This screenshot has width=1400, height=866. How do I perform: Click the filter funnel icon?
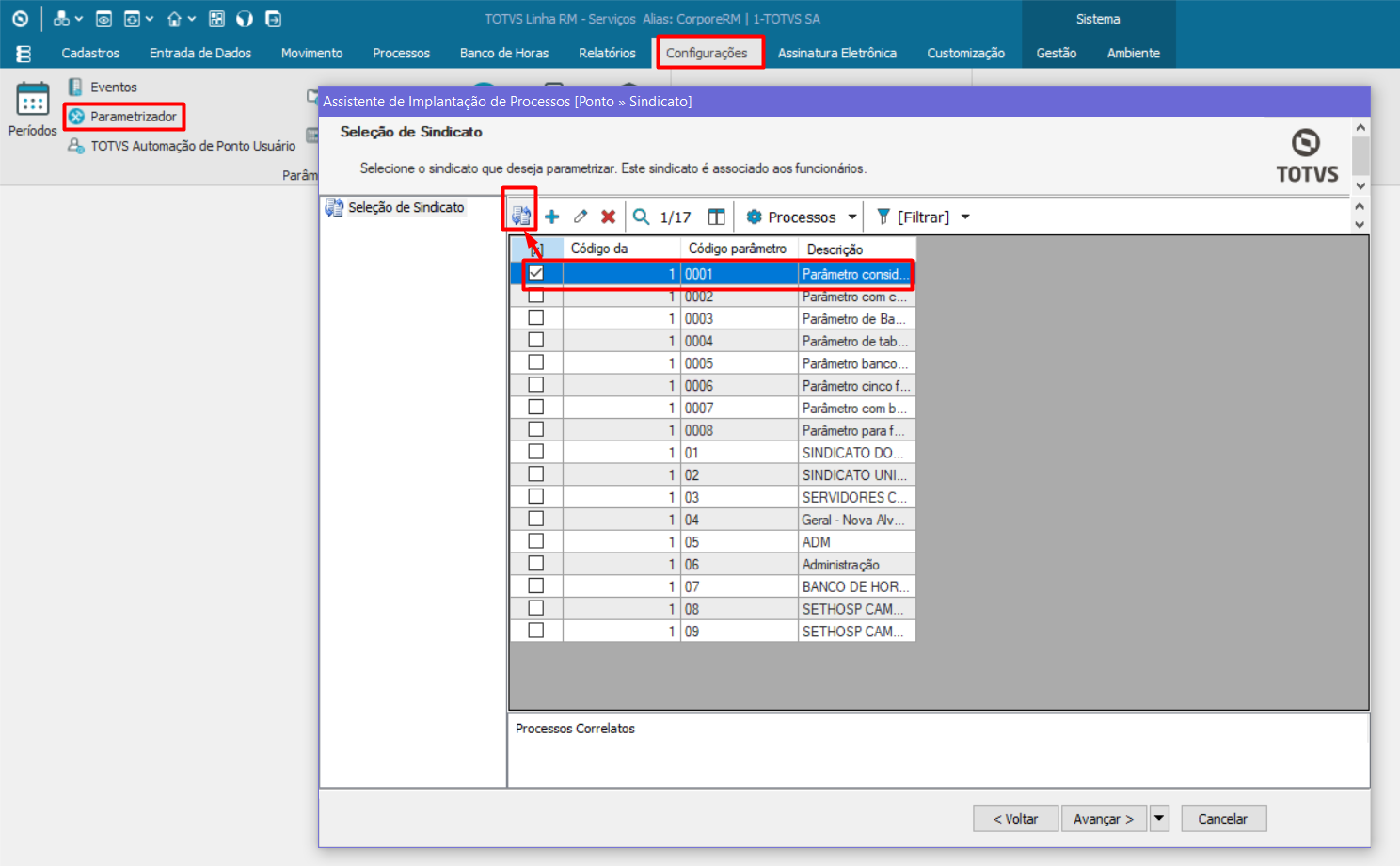883,216
